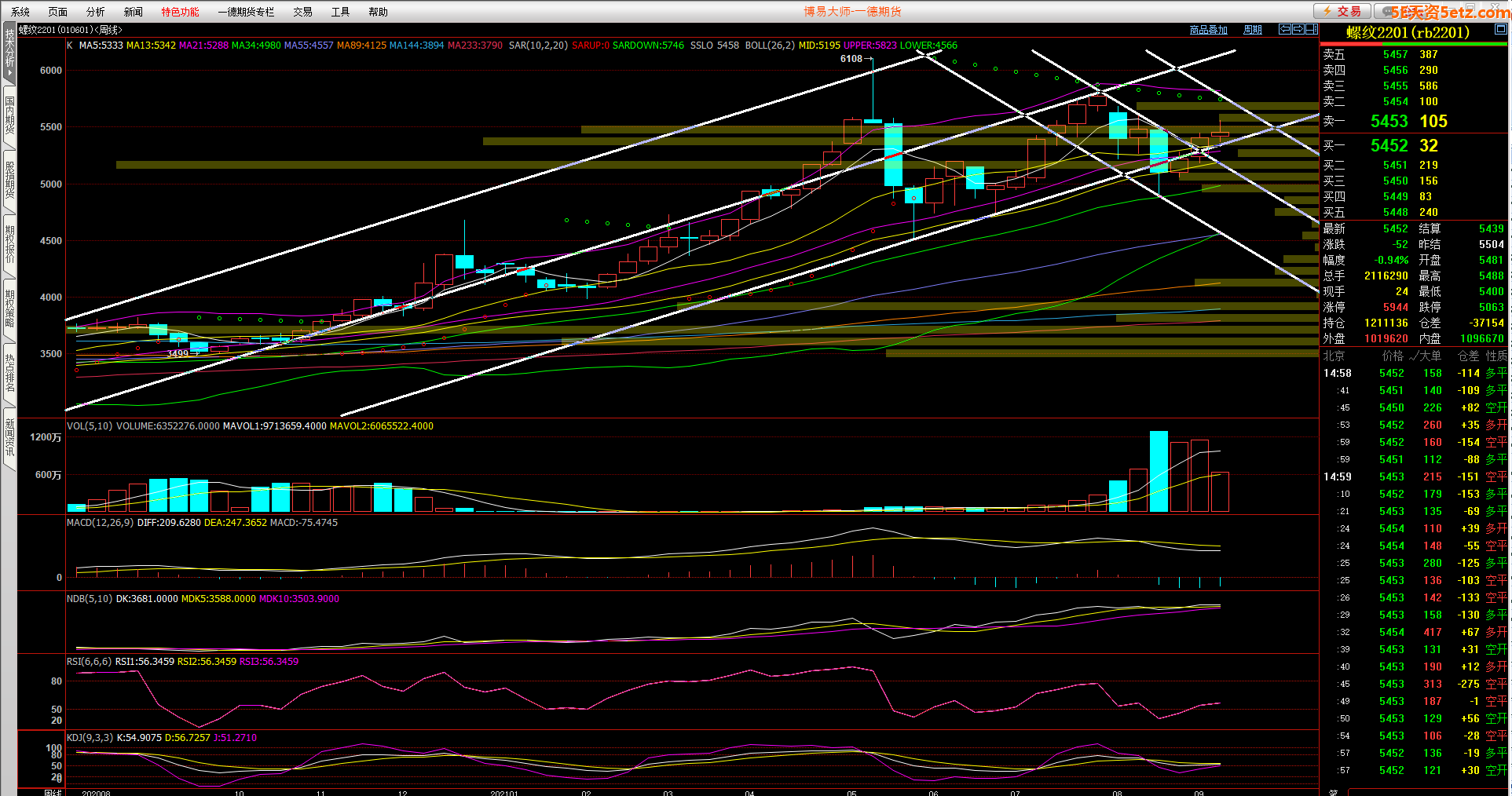
Task: Click the KDJ(9,3,3) indicator label
Action: pos(90,738)
